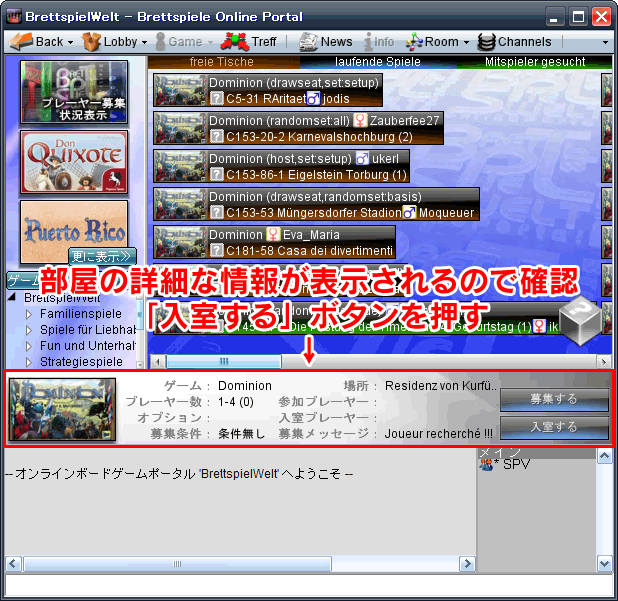Viewport: 618px width, 601px height.
Task: Click the Treff meeting icon
Action: coord(235,41)
